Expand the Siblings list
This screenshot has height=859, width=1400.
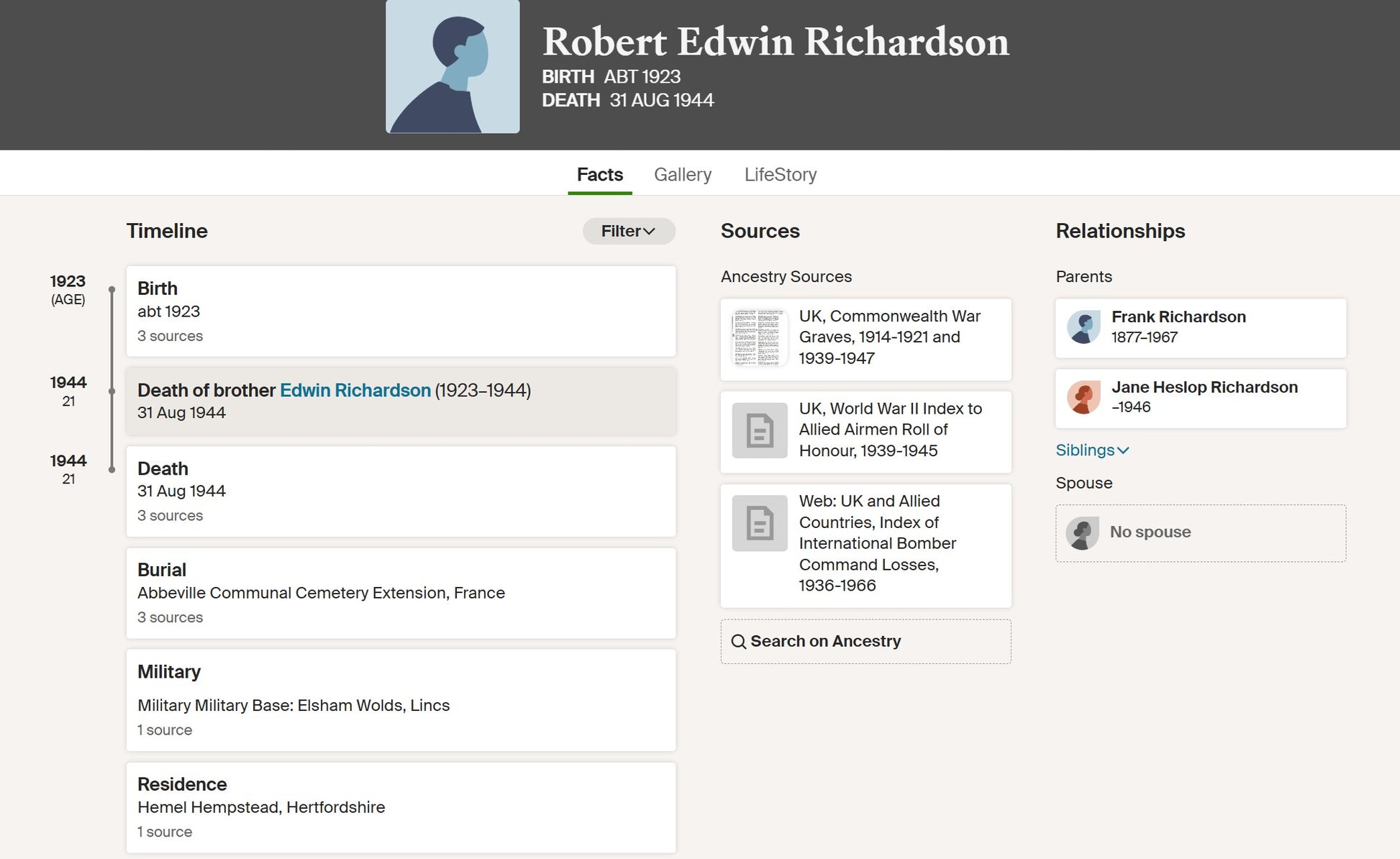pyautogui.click(x=1091, y=450)
